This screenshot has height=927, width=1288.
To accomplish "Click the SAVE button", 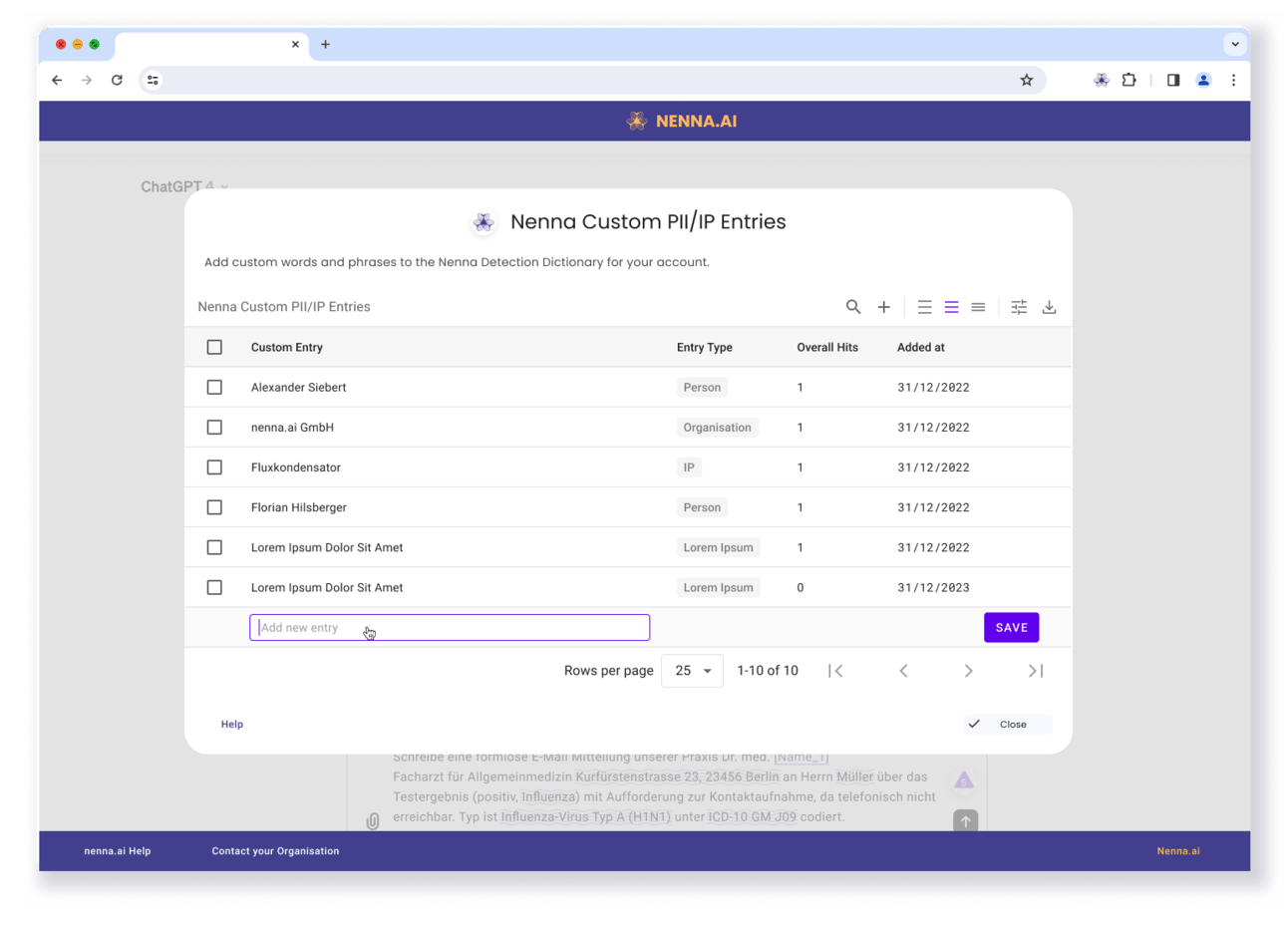I will (1012, 627).
